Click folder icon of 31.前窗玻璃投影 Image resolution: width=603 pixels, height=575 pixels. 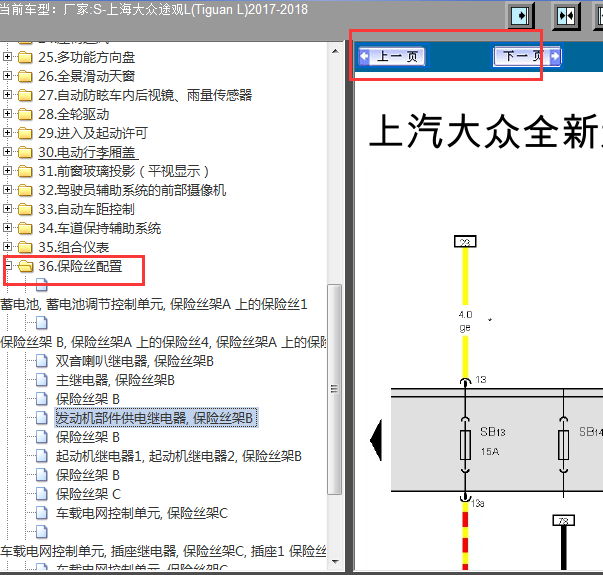(x=25, y=171)
